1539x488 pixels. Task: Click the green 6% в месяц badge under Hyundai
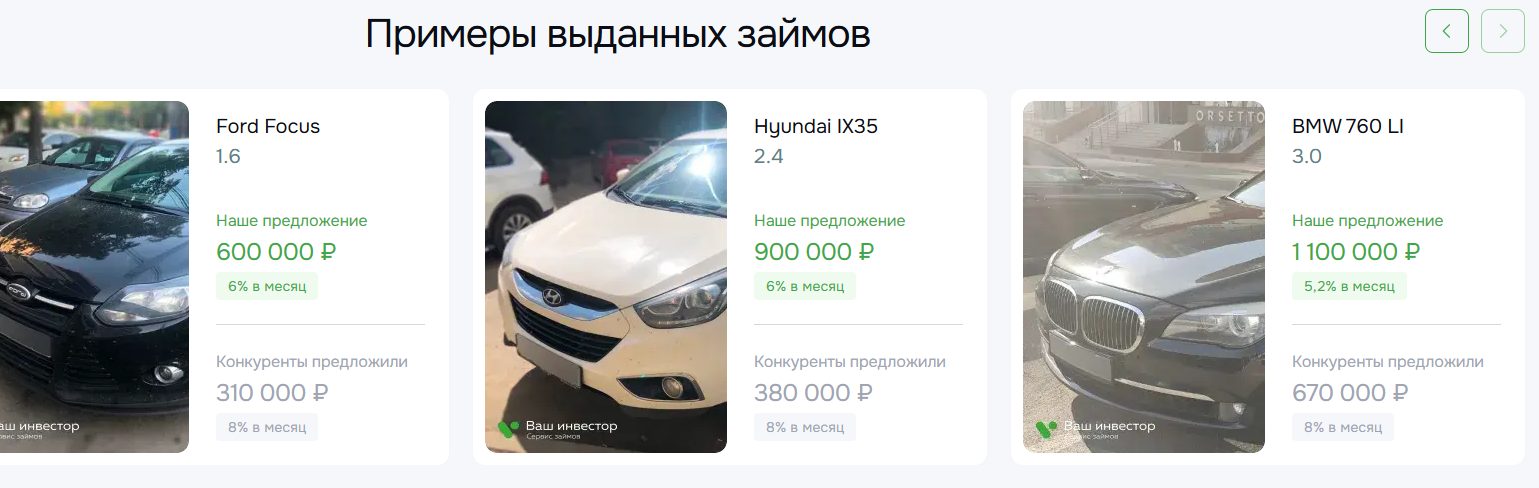tap(805, 286)
